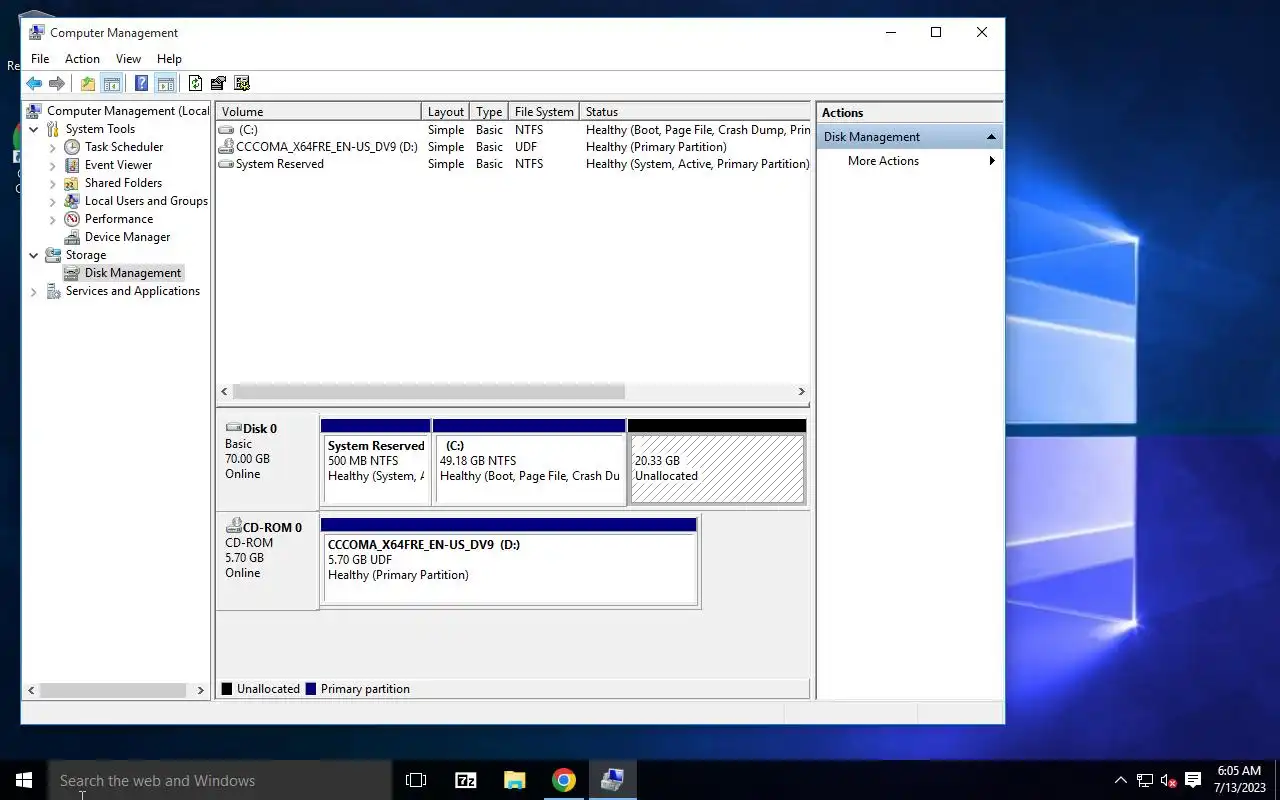
Task: Toggle Show/Hide Console Tree toolbar icon
Action: tap(112, 84)
